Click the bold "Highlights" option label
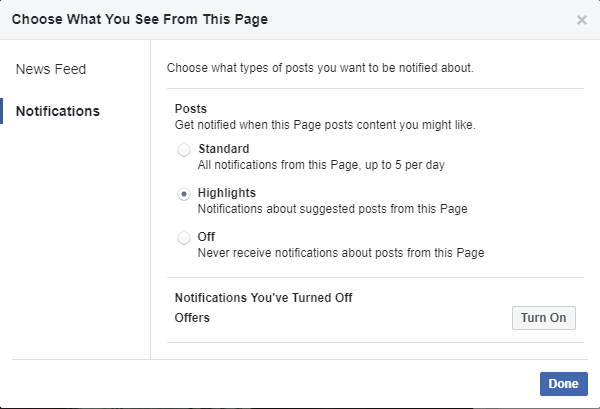The width and height of the screenshot is (600, 409). (x=227, y=193)
